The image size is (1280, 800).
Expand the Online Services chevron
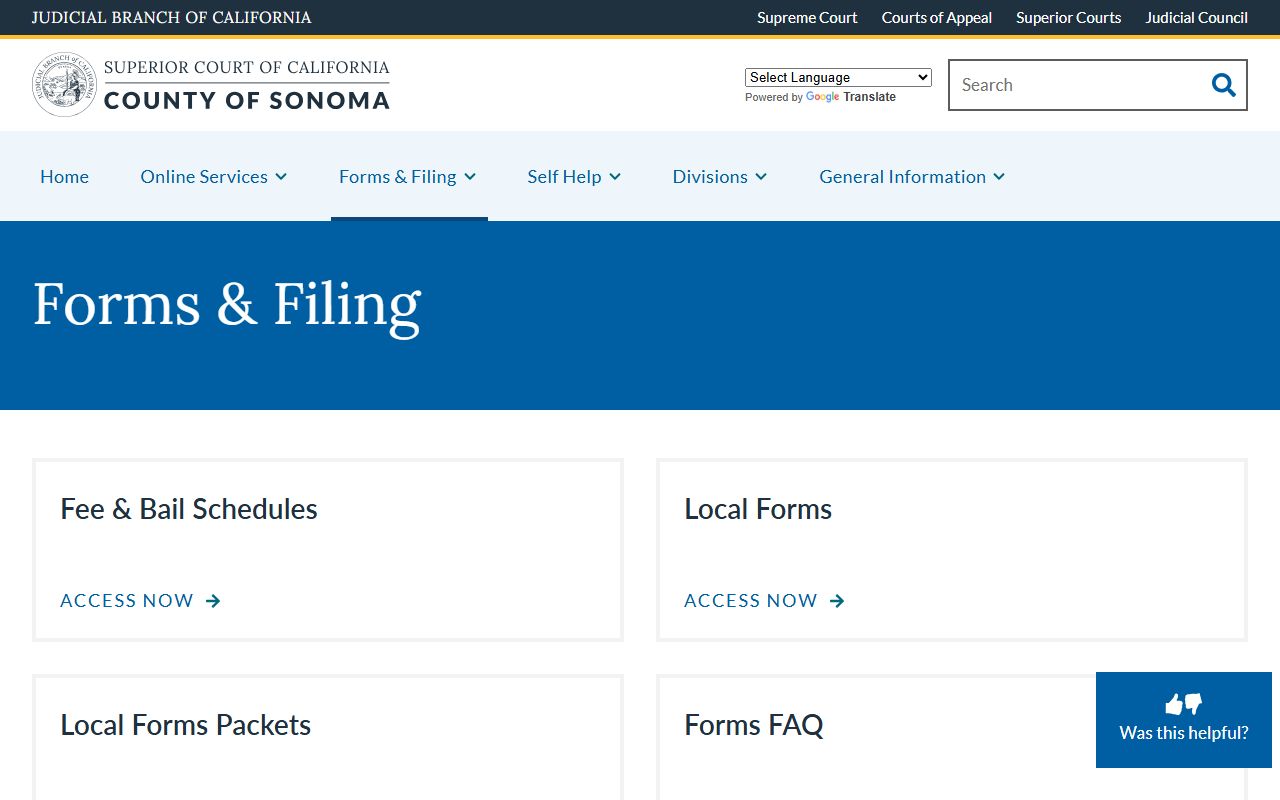click(x=281, y=177)
